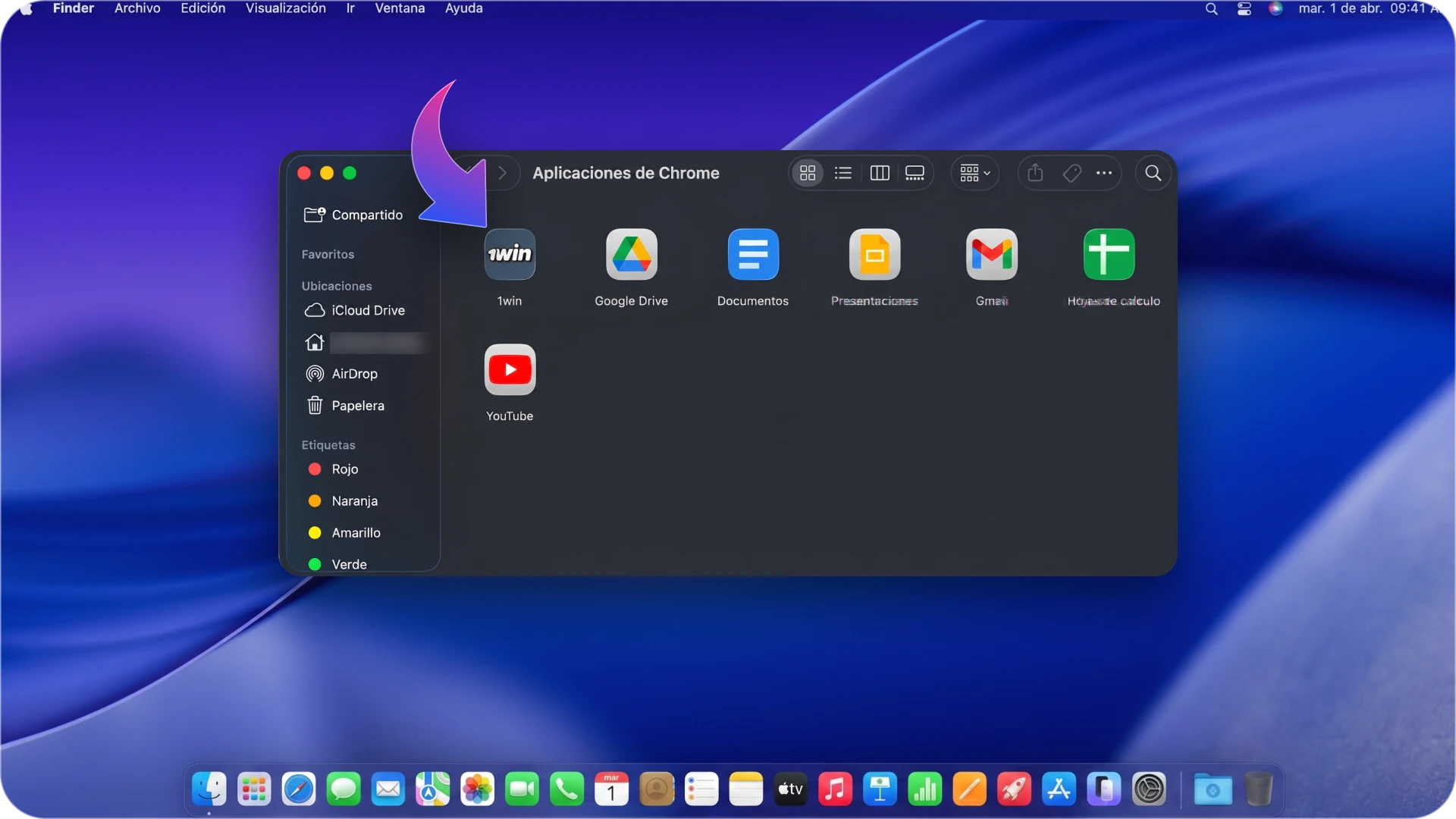
Task: Open the Documentos app icon
Action: click(x=753, y=254)
